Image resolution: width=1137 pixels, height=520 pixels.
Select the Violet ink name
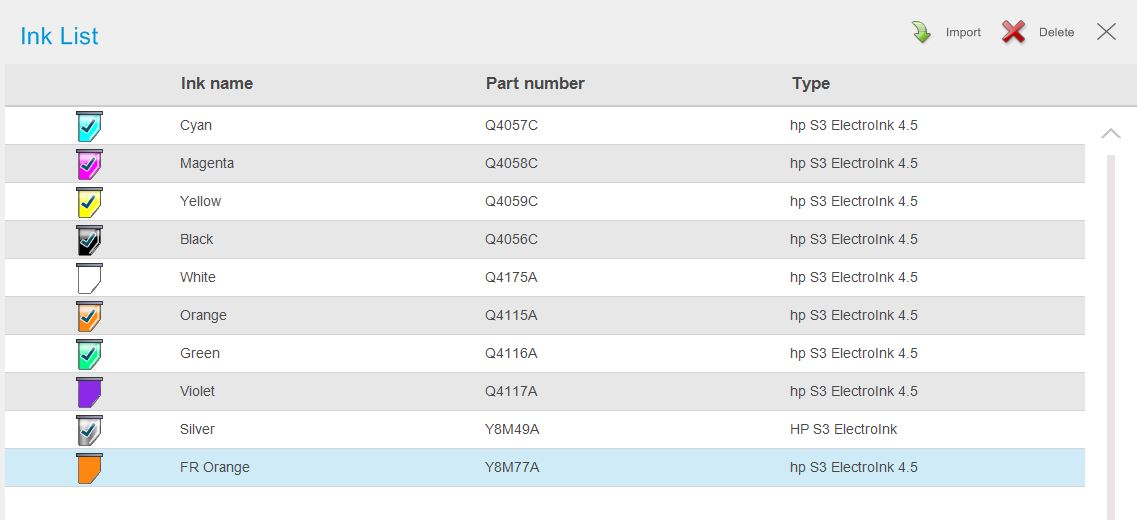coord(197,391)
